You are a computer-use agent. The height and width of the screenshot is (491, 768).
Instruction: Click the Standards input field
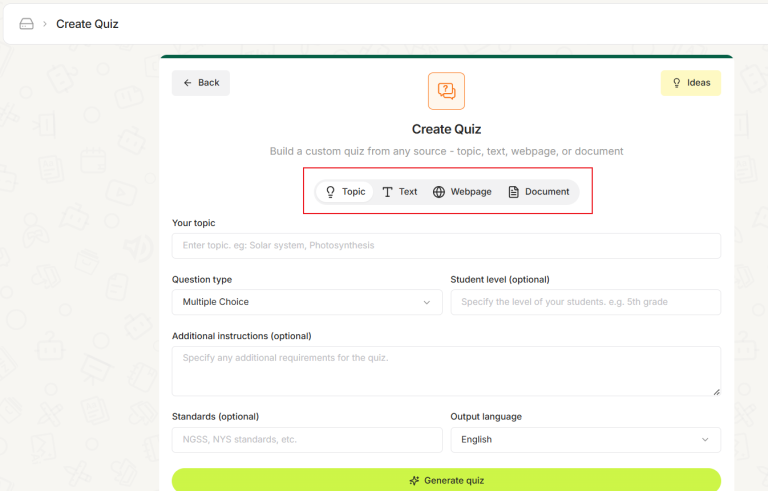(306, 440)
